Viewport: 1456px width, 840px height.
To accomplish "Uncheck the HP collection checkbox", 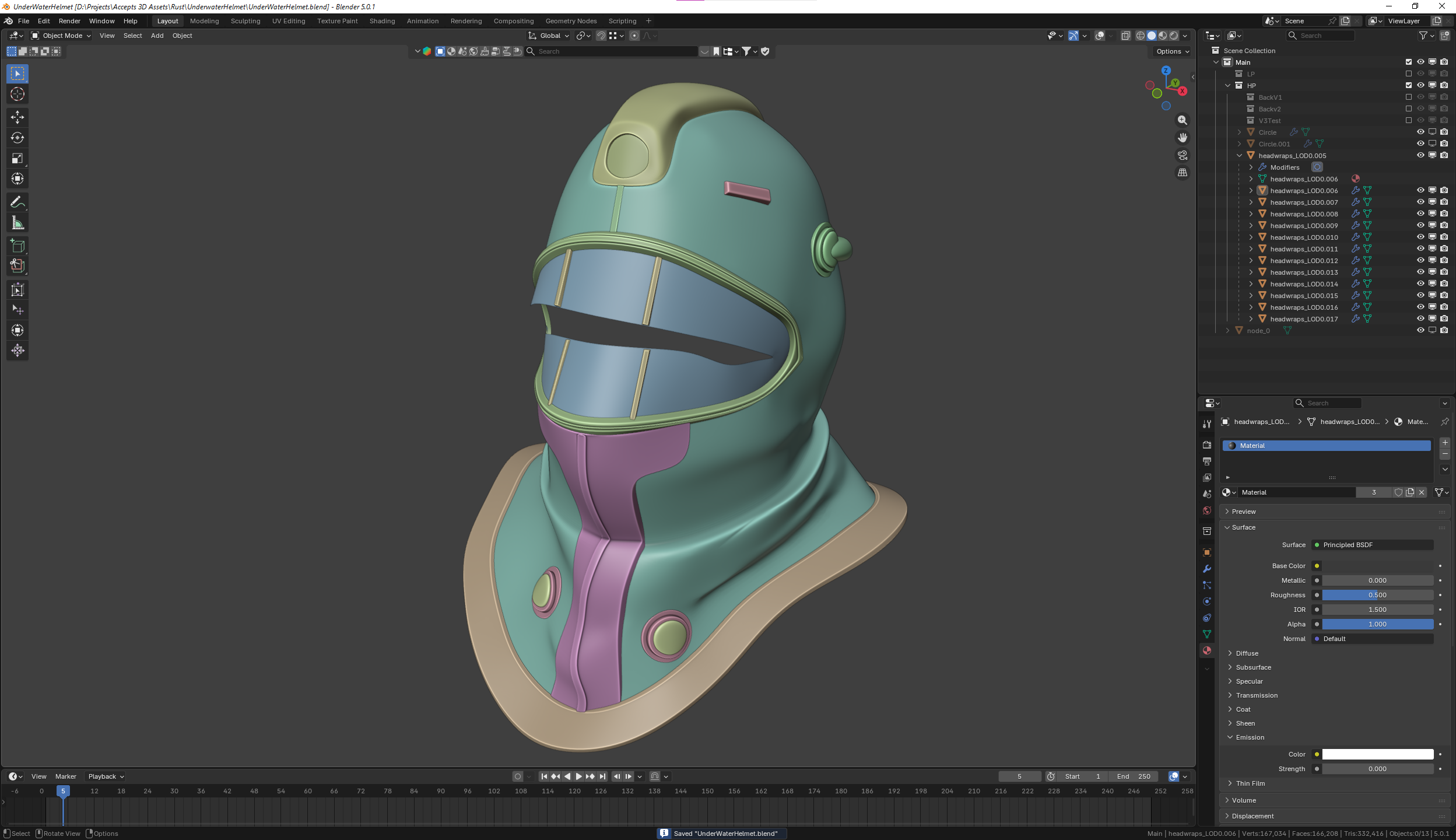I will pos(1409,86).
